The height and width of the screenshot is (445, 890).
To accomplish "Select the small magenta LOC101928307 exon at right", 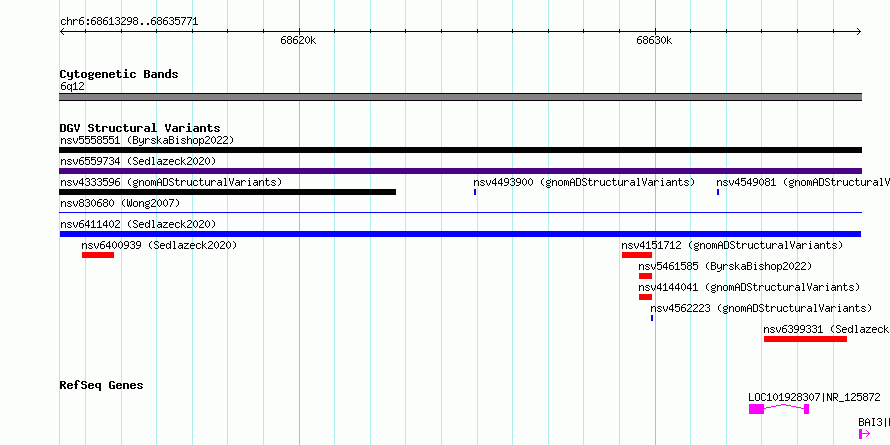I will tap(807, 409).
